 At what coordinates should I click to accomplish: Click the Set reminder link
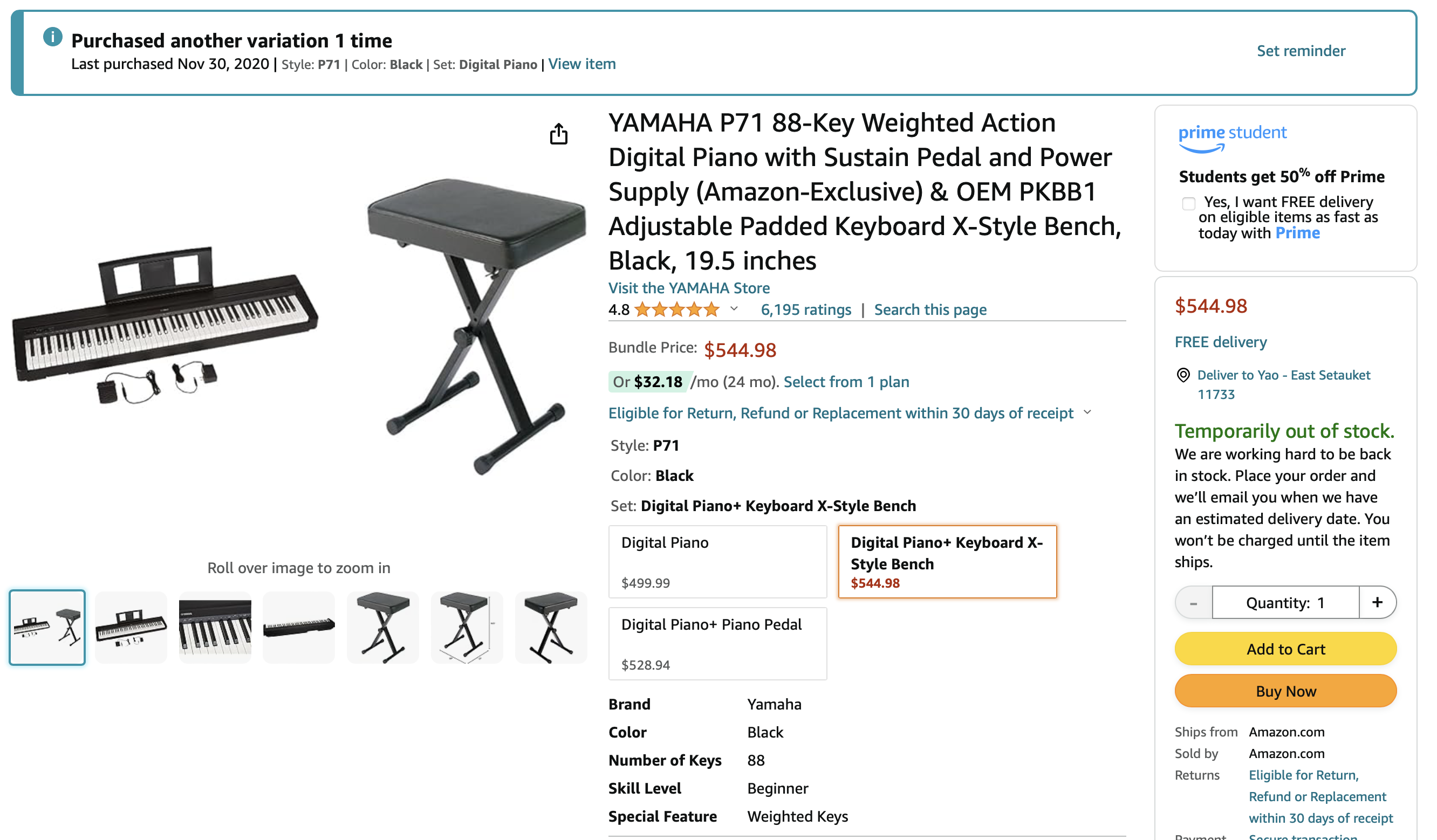pyautogui.click(x=1300, y=51)
